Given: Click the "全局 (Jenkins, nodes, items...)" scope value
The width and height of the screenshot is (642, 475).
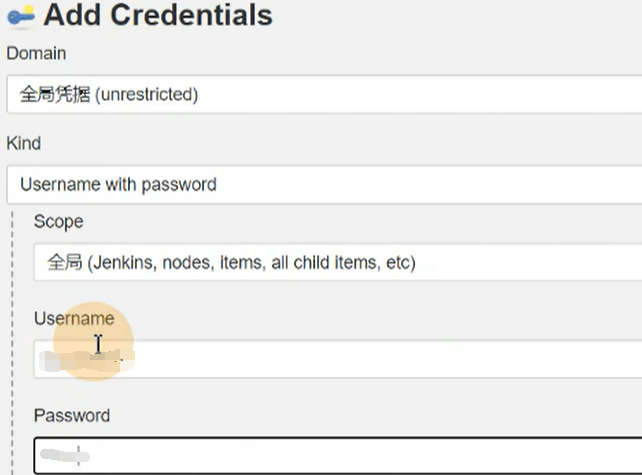Looking at the screenshot, I should point(231,263).
